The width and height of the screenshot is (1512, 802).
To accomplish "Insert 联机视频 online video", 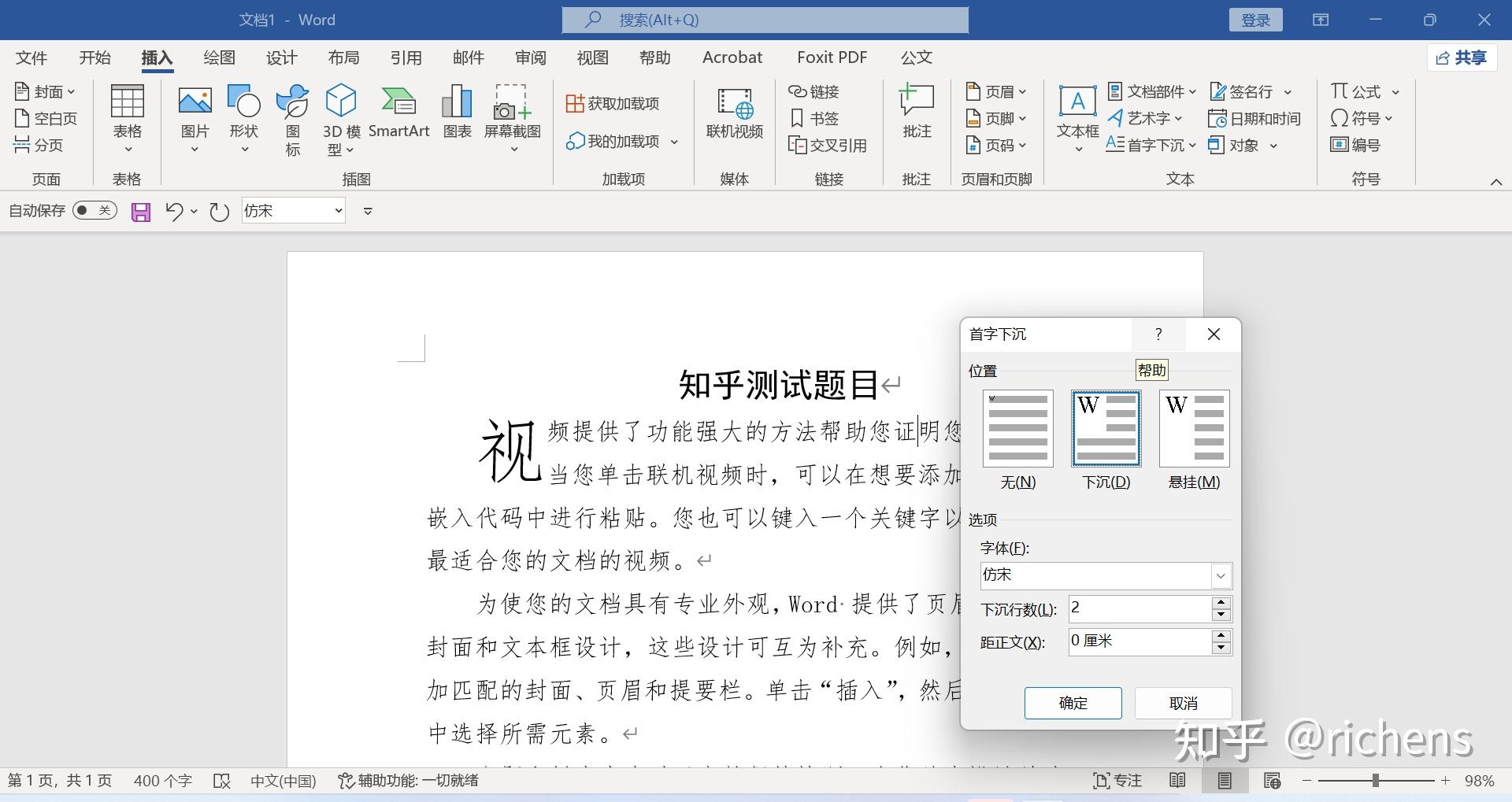I will tap(735, 112).
